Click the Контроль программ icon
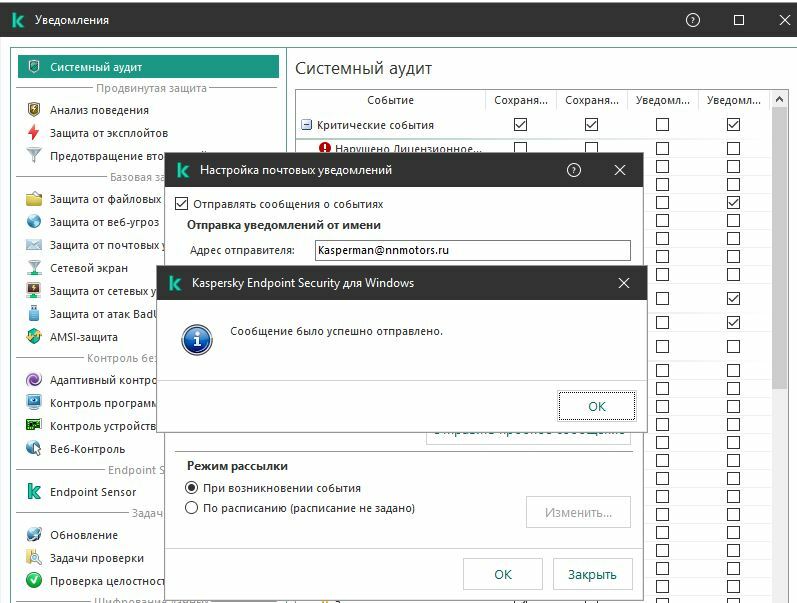This screenshot has height=603, width=797. tap(34, 403)
